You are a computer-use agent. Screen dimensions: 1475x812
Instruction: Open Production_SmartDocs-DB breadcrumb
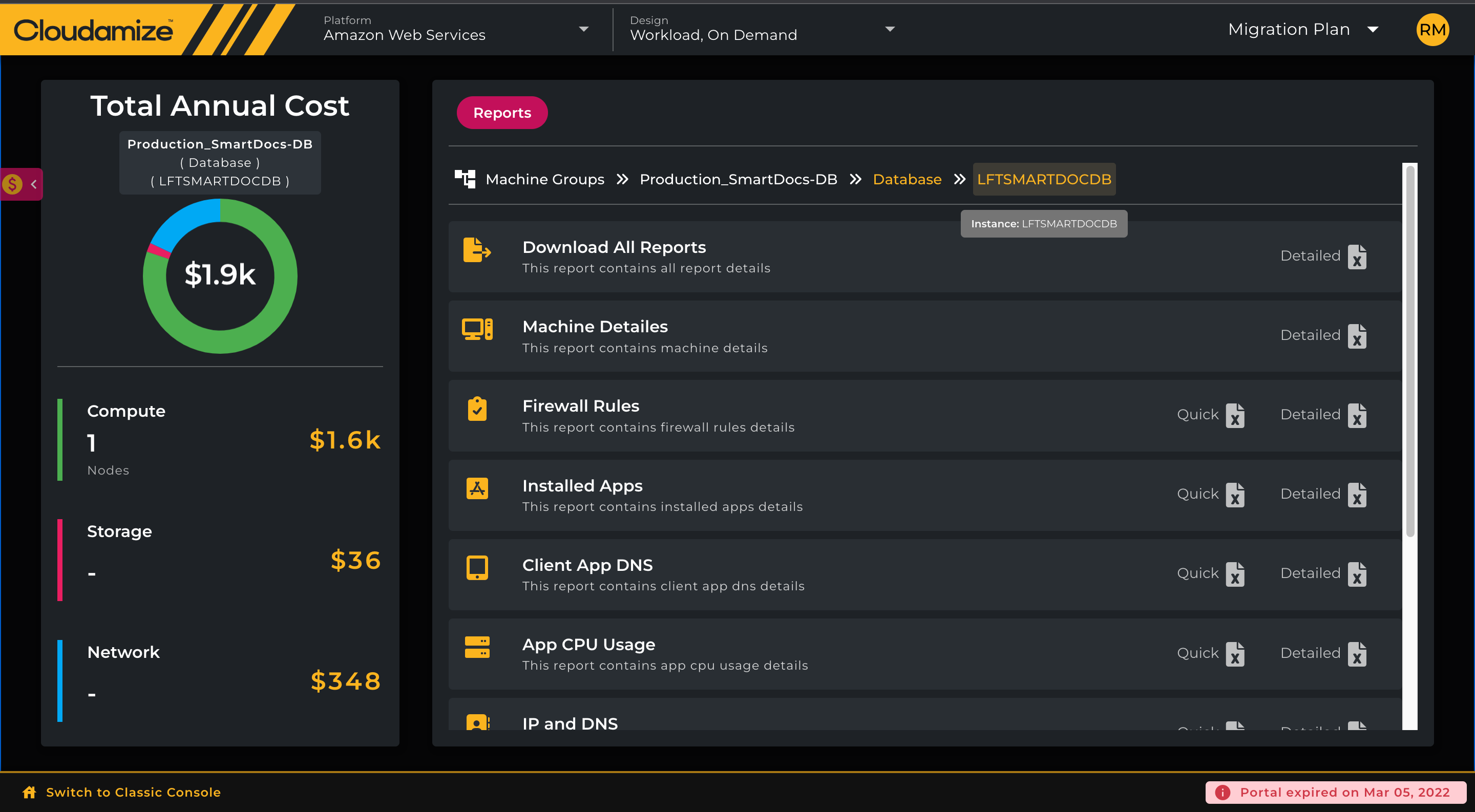[x=738, y=179]
